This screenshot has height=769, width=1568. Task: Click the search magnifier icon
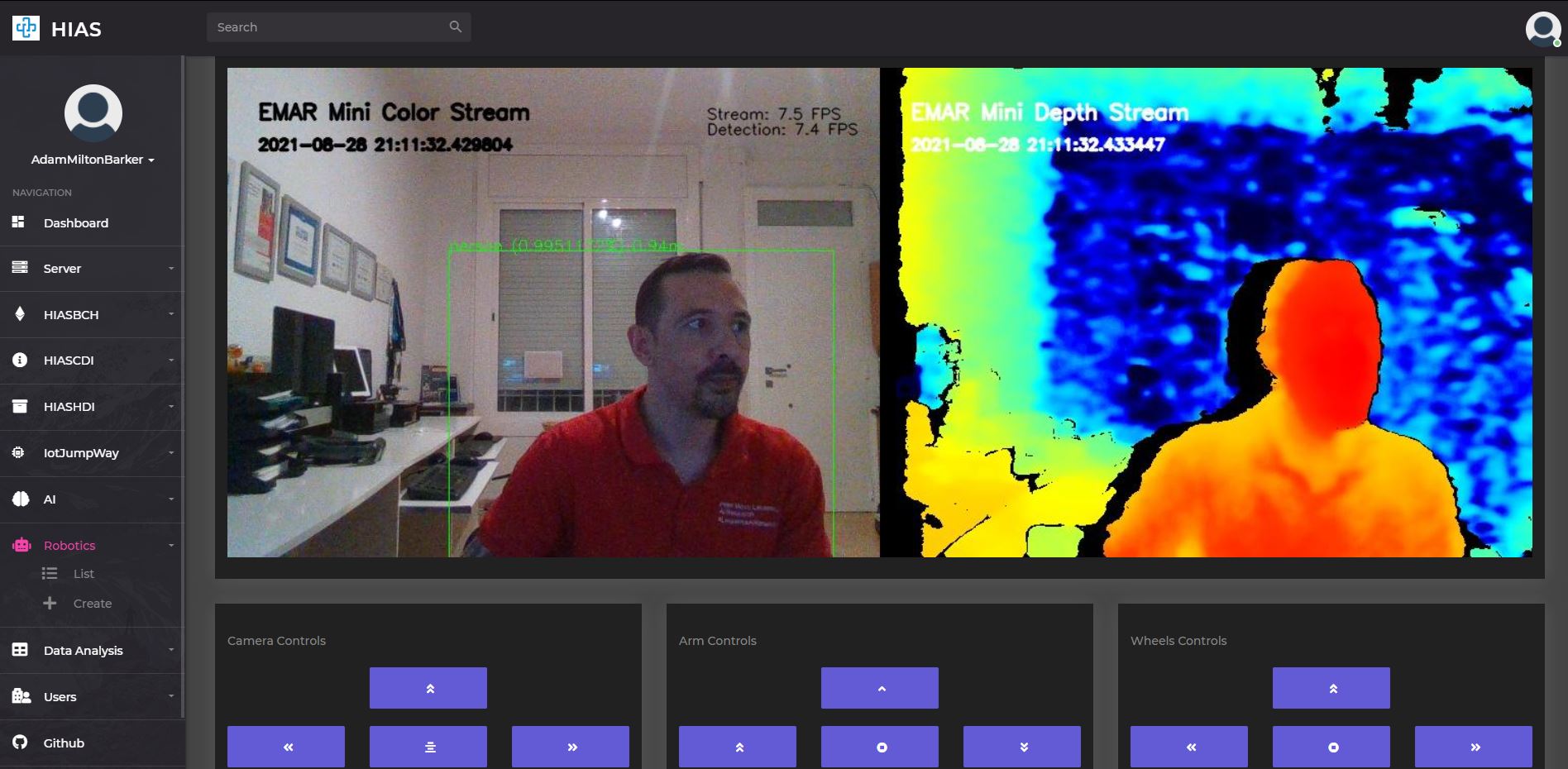456,26
